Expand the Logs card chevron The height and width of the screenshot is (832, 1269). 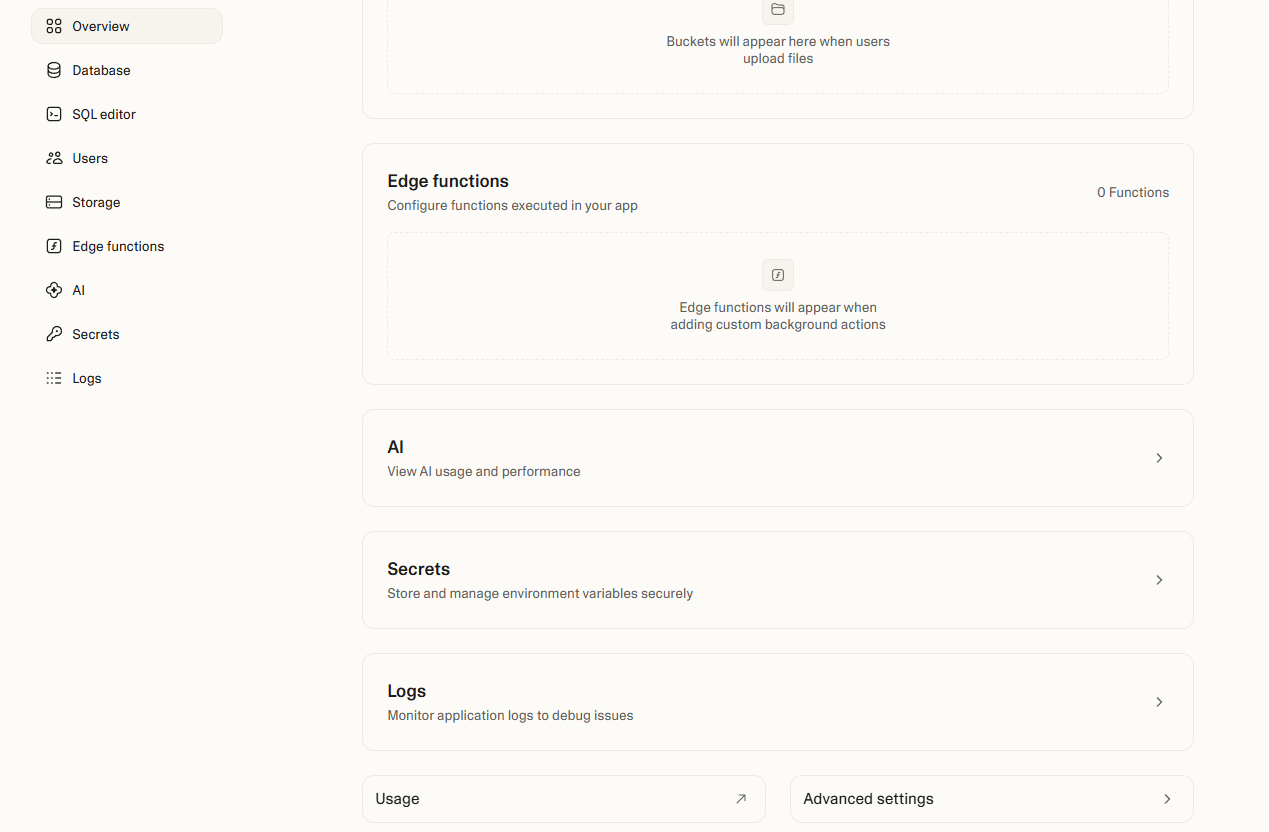click(1159, 702)
